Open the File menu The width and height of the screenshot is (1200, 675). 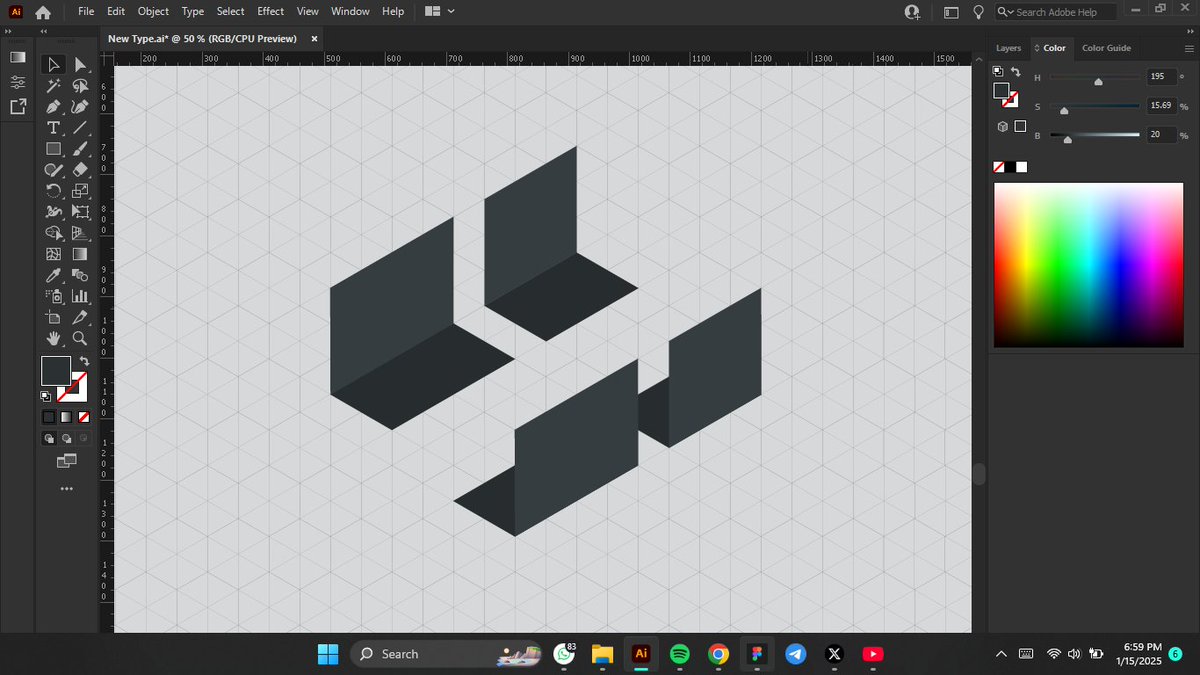86,11
